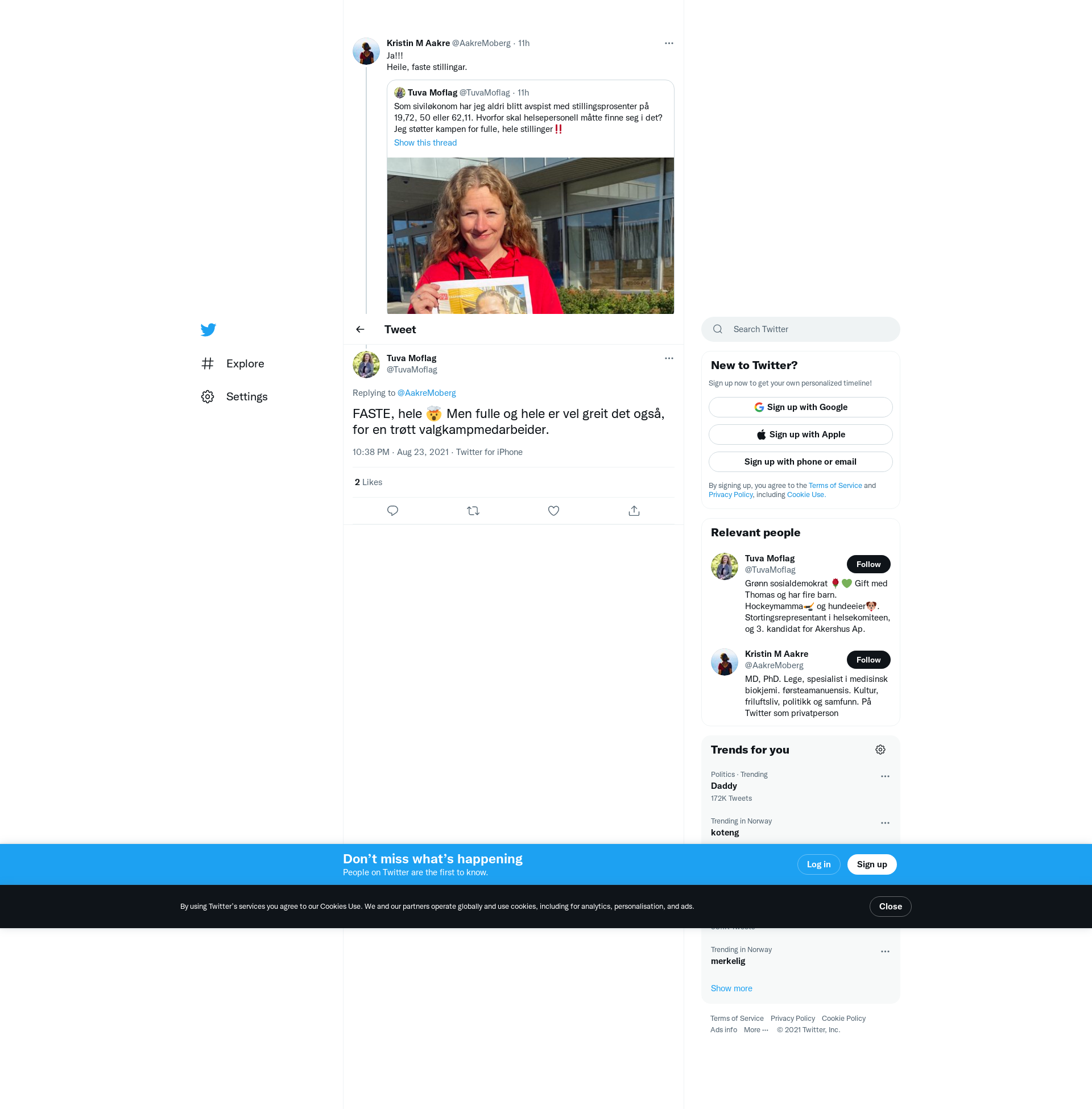
Task: Log in from the blue banner
Action: tap(818, 864)
